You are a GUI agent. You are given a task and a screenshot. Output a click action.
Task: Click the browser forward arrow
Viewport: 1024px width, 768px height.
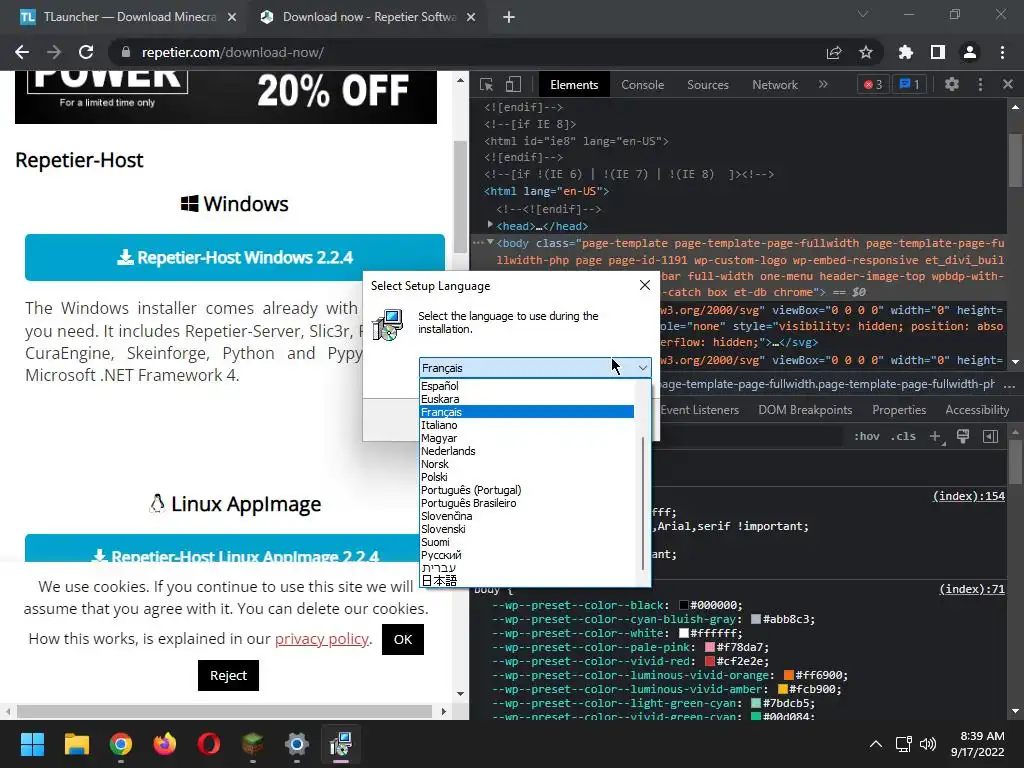click(54, 52)
